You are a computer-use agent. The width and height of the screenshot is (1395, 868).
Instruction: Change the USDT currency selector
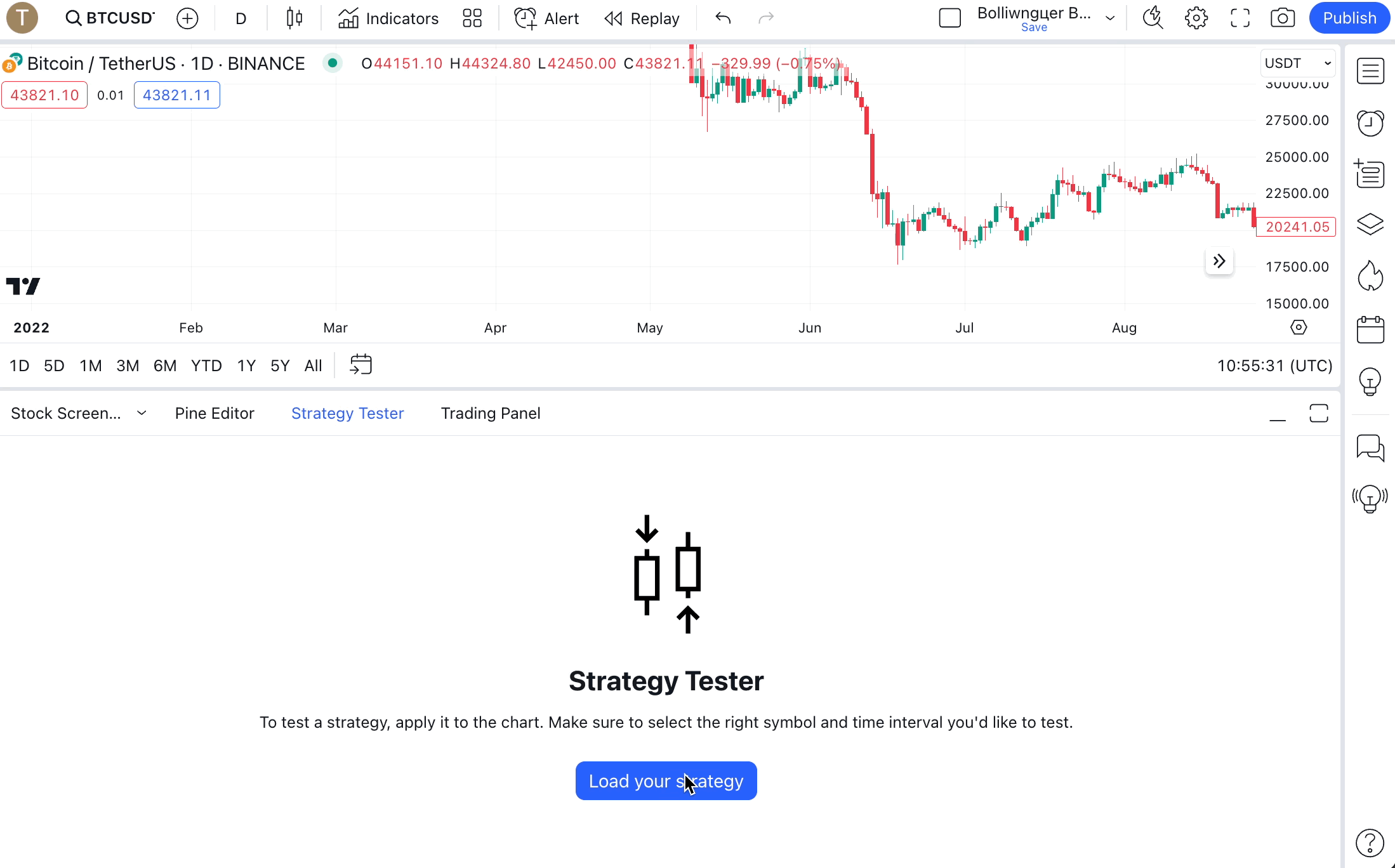pyautogui.click(x=1297, y=63)
